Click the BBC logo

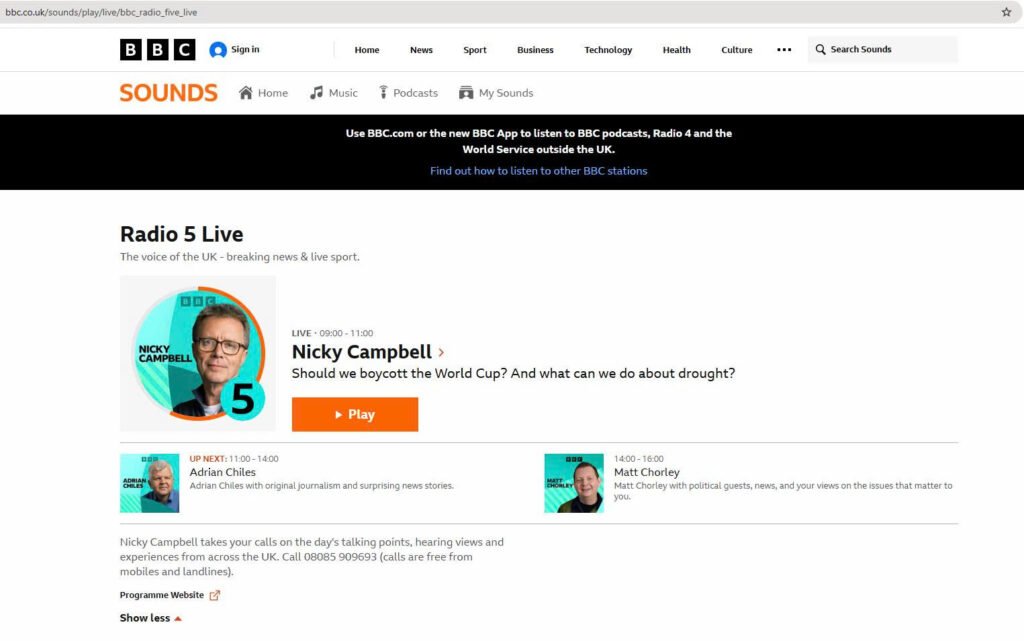point(157,50)
